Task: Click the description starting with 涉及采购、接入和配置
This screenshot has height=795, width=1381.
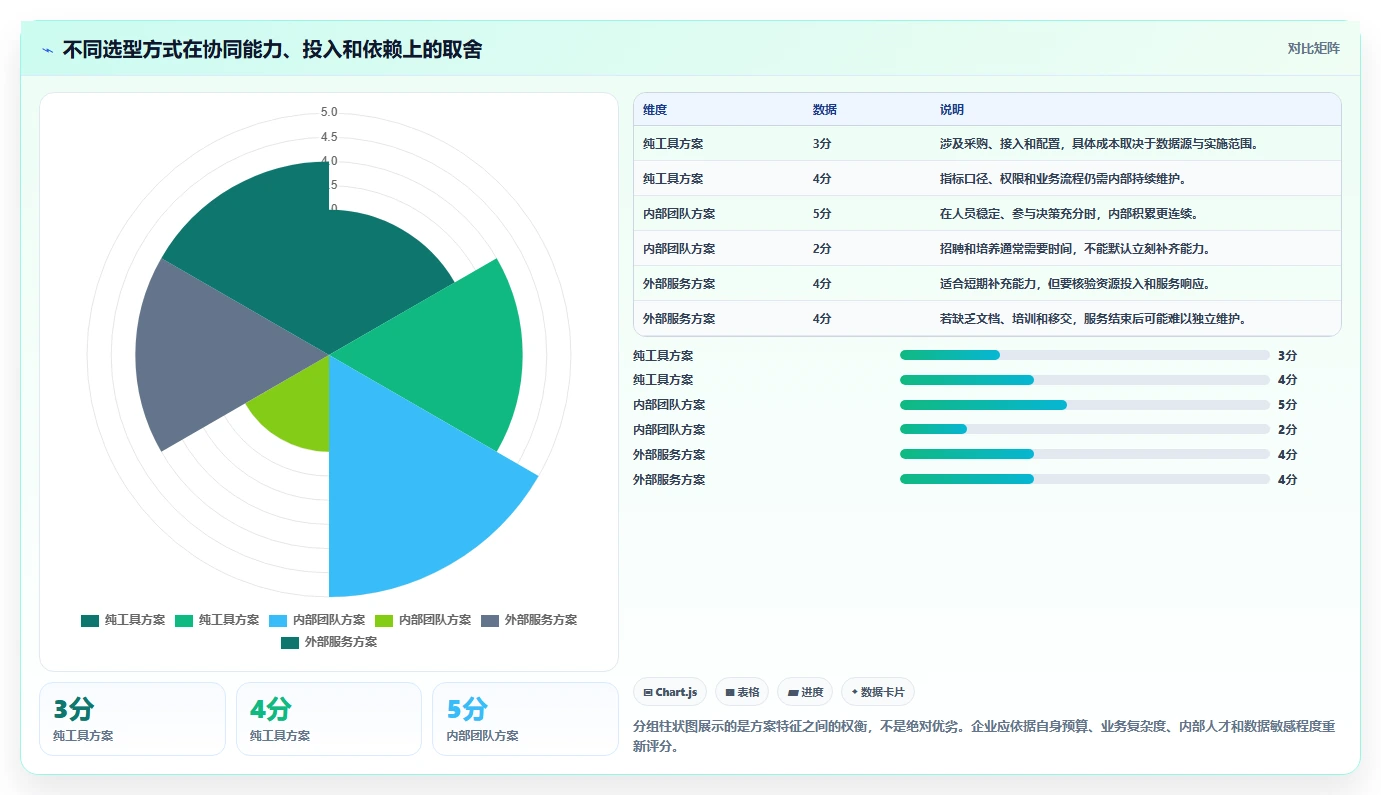Action: coord(1098,144)
